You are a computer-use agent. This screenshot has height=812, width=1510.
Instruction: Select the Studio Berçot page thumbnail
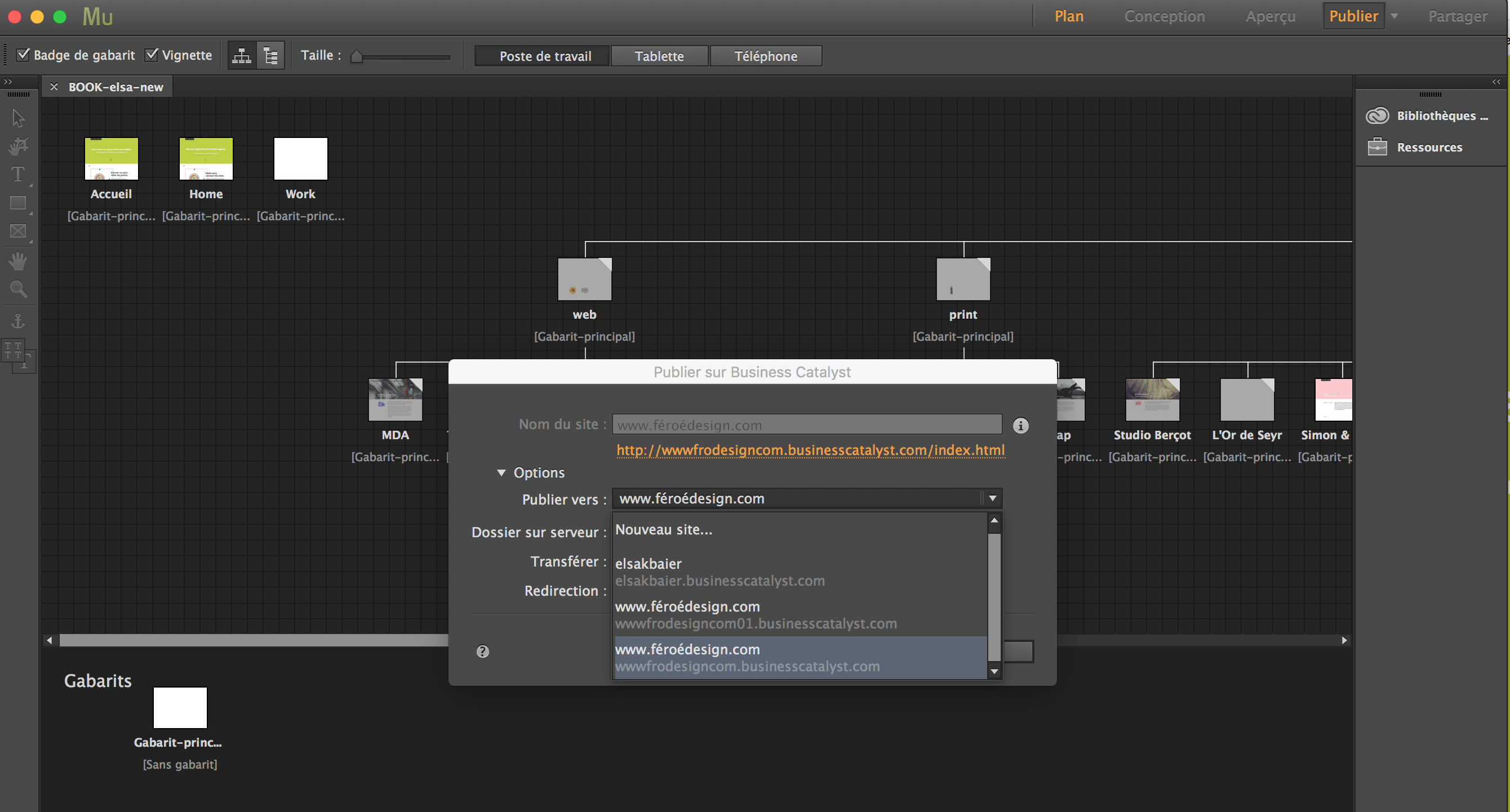click(1152, 400)
